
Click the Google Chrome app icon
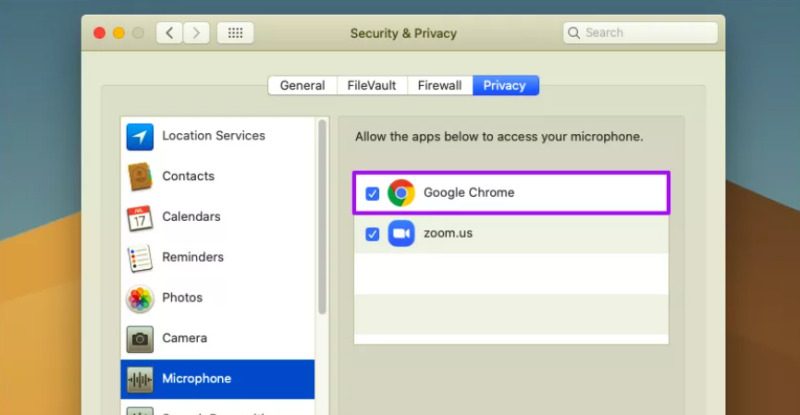click(x=401, y=193)
